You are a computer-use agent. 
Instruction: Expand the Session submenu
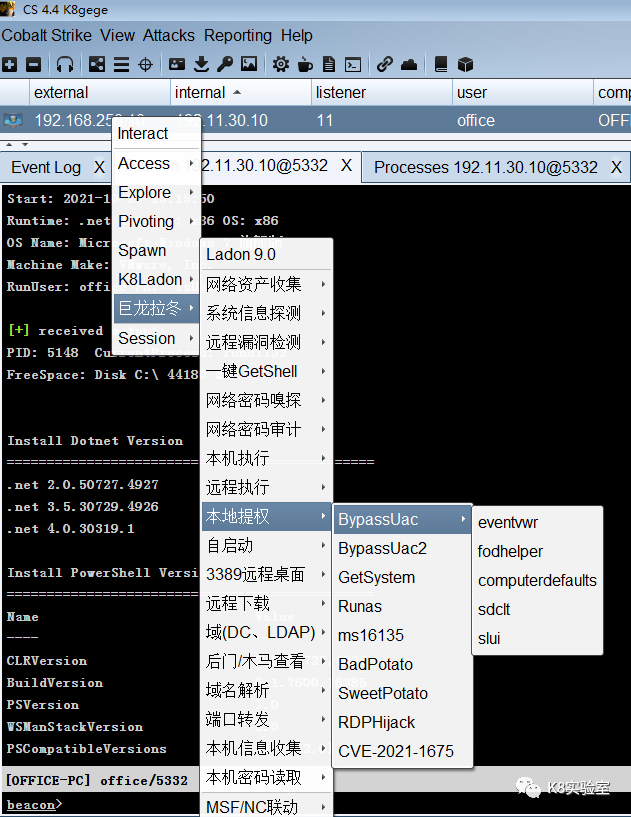[156, 339]
